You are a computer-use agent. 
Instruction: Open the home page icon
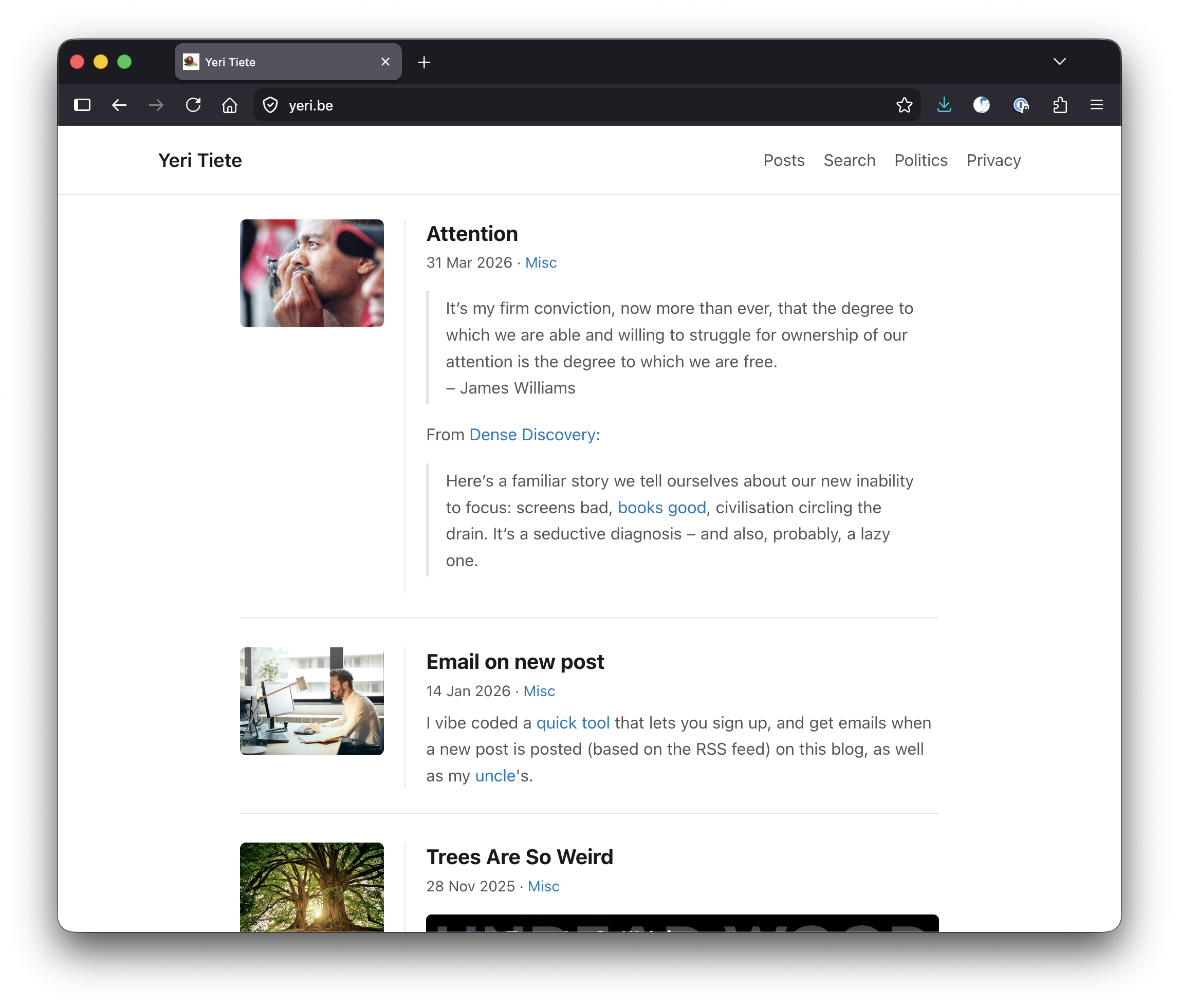tap(230, 105)
